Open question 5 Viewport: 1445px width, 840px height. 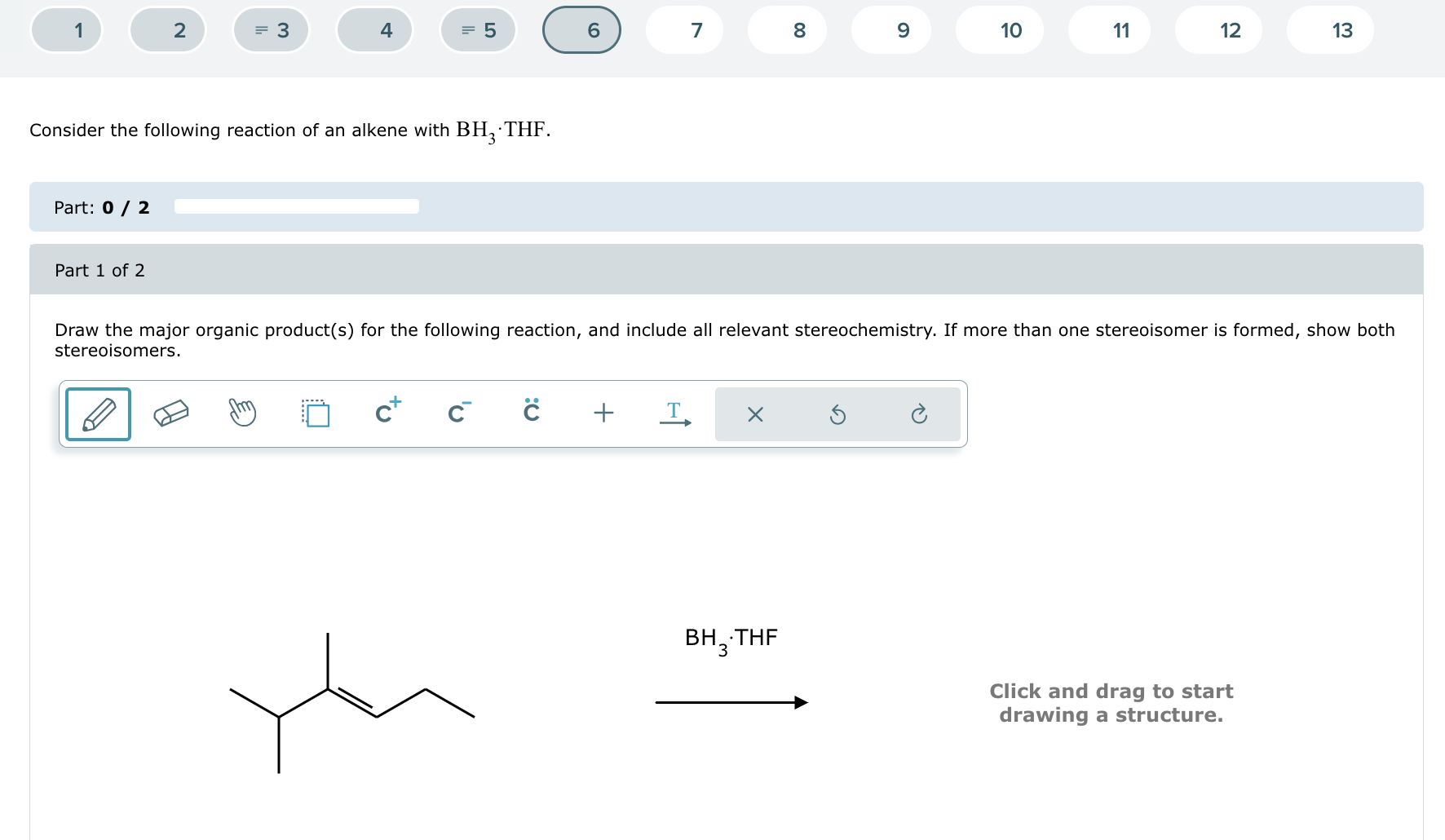tap(479, 30)
